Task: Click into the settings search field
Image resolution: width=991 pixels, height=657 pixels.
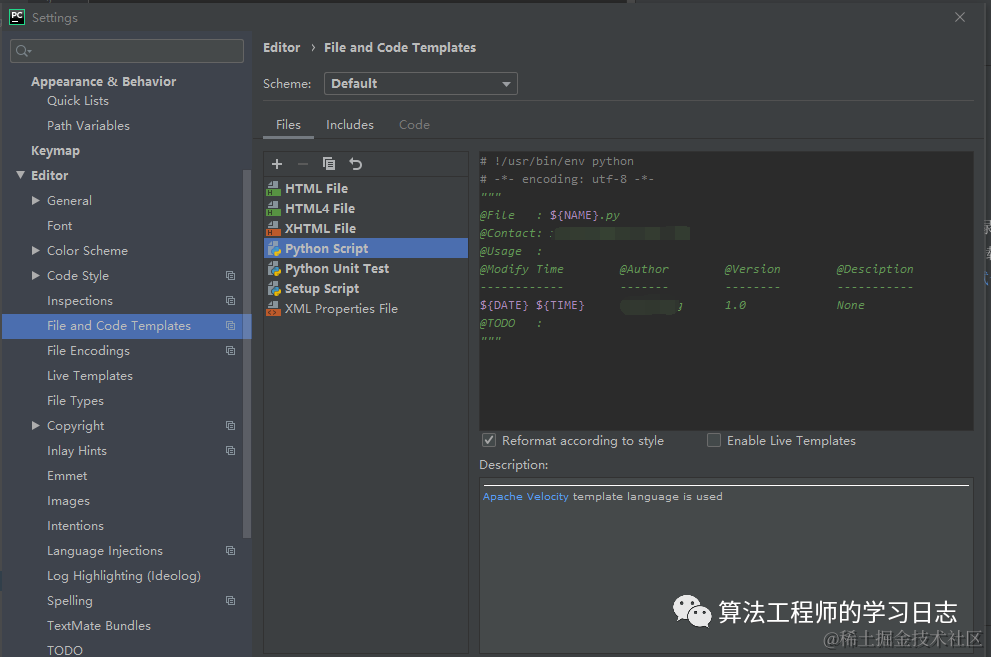Action: coord(127,51)
